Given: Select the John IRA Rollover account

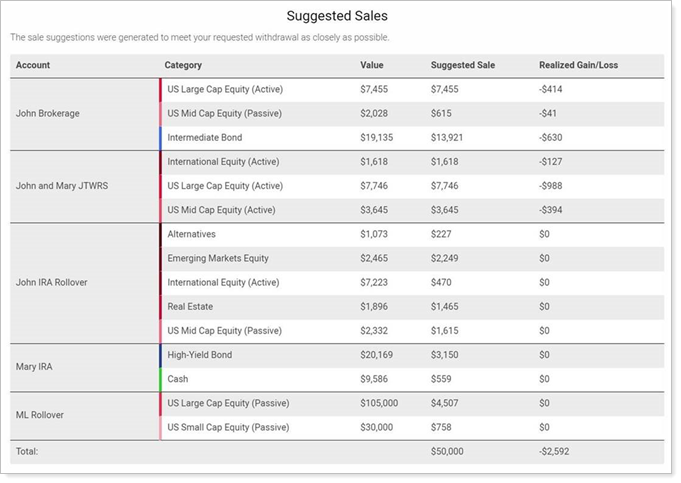Looking at the screenshot, I should (x=52, y=282).
